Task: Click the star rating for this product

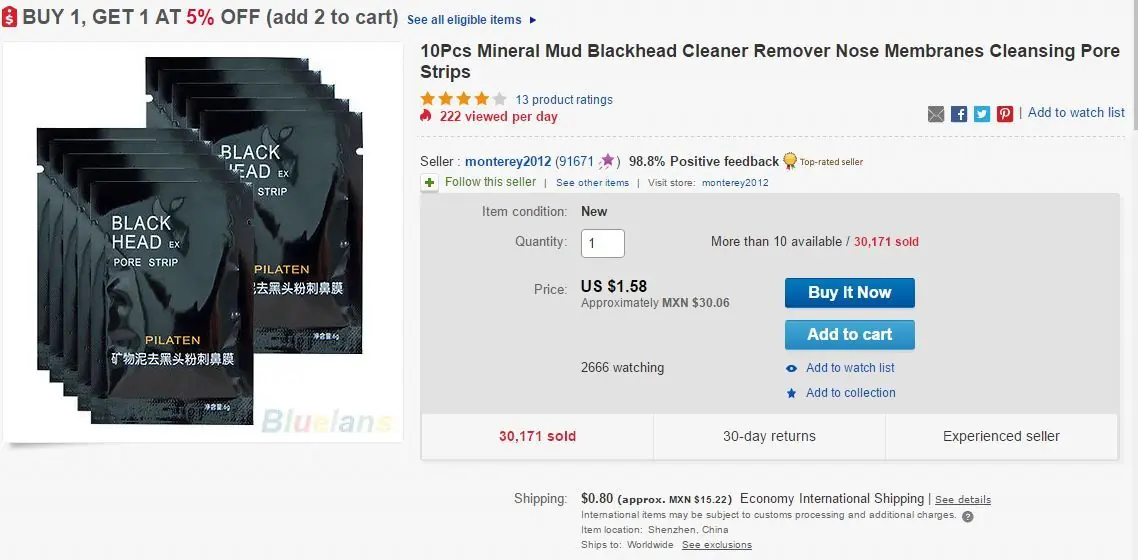Action: (x=464, y=99)
